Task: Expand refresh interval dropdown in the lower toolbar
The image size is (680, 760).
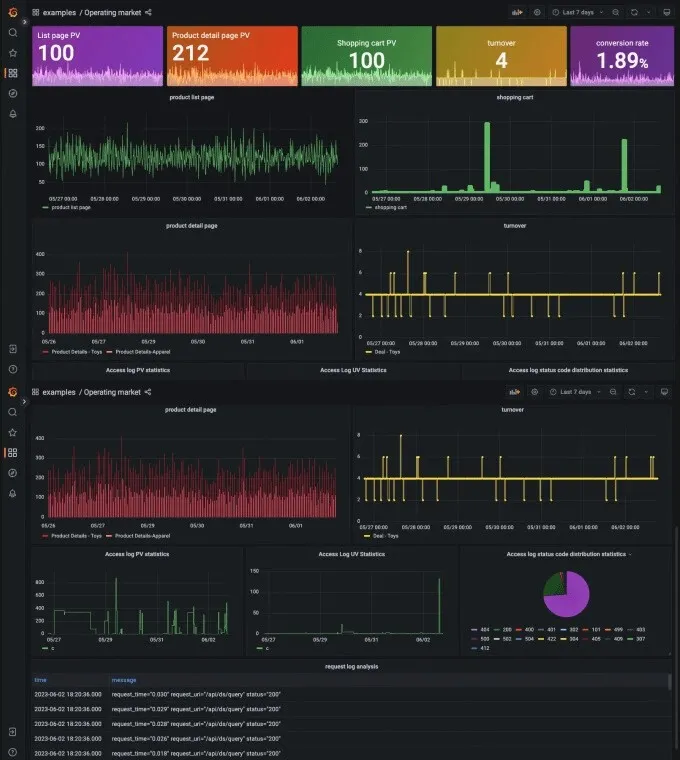Action: (x=646, y=392)
